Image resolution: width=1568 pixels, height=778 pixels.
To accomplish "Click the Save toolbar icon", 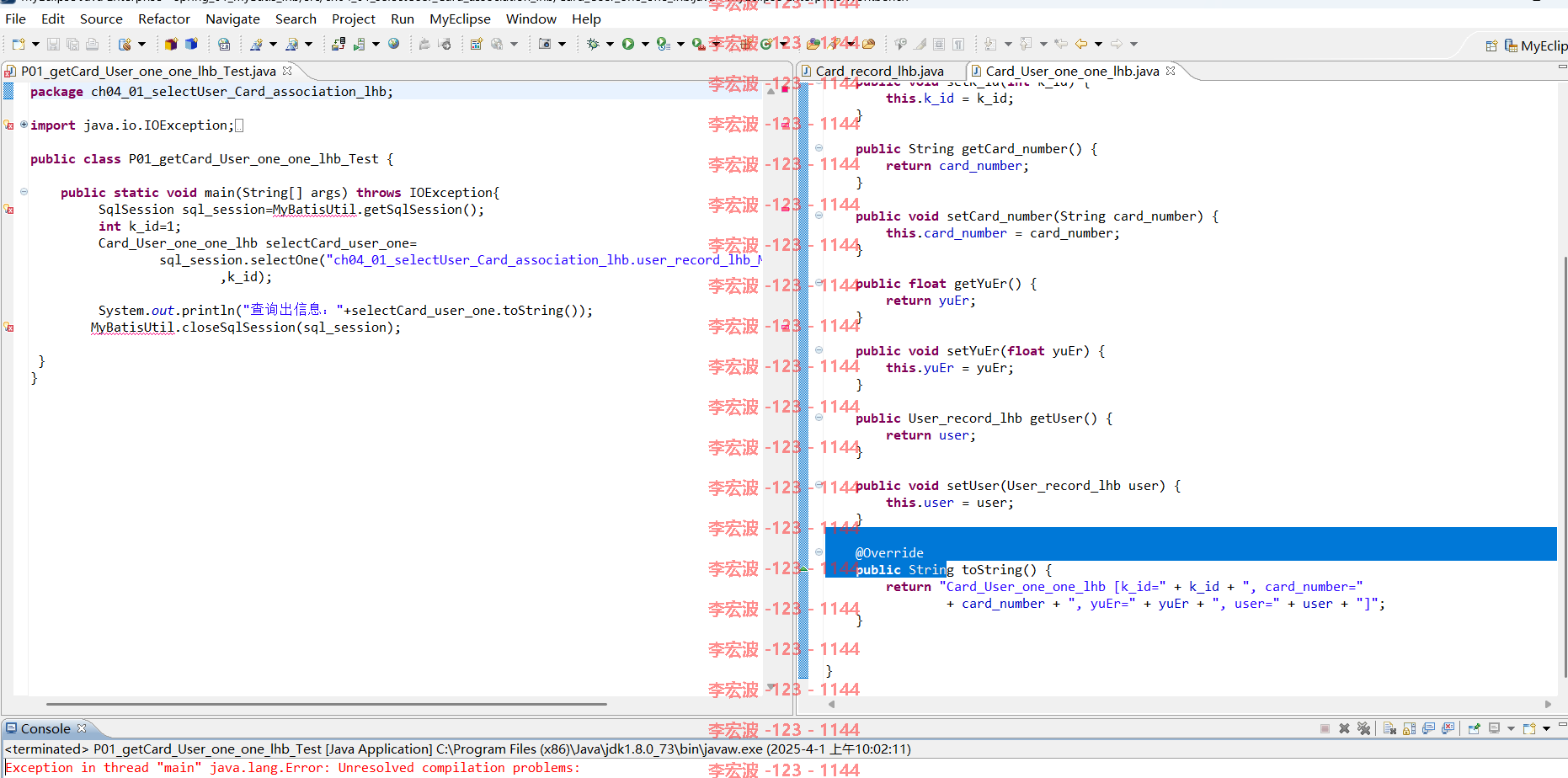I will 53,44.
